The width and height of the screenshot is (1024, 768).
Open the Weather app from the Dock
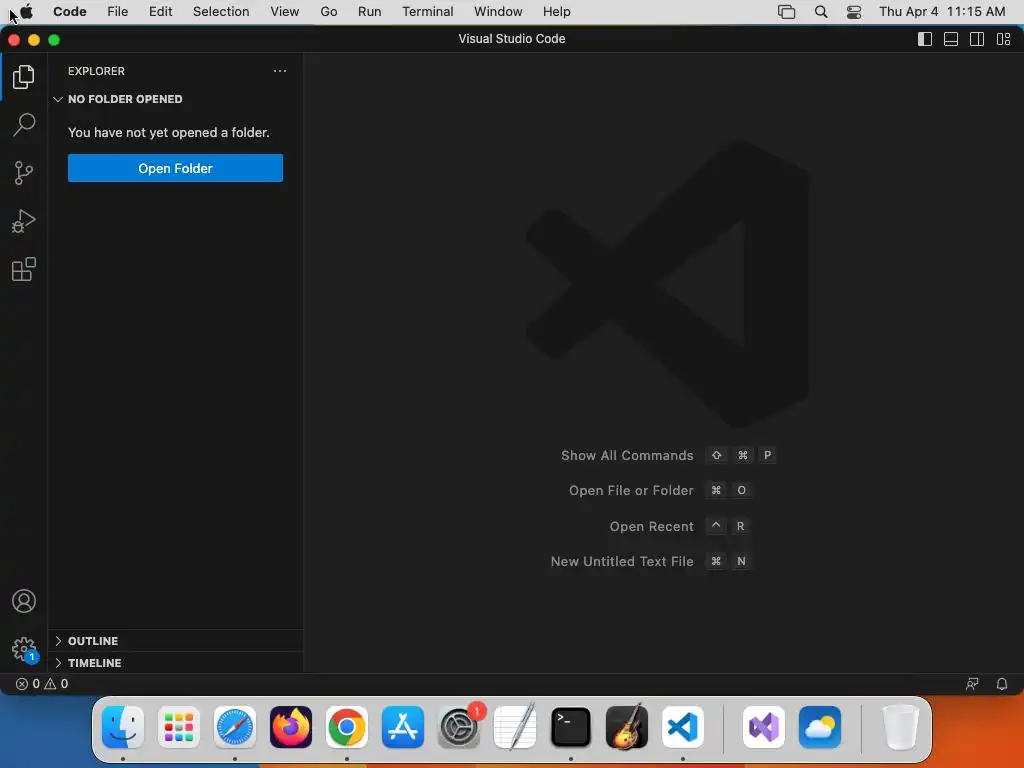pos(820,727)
